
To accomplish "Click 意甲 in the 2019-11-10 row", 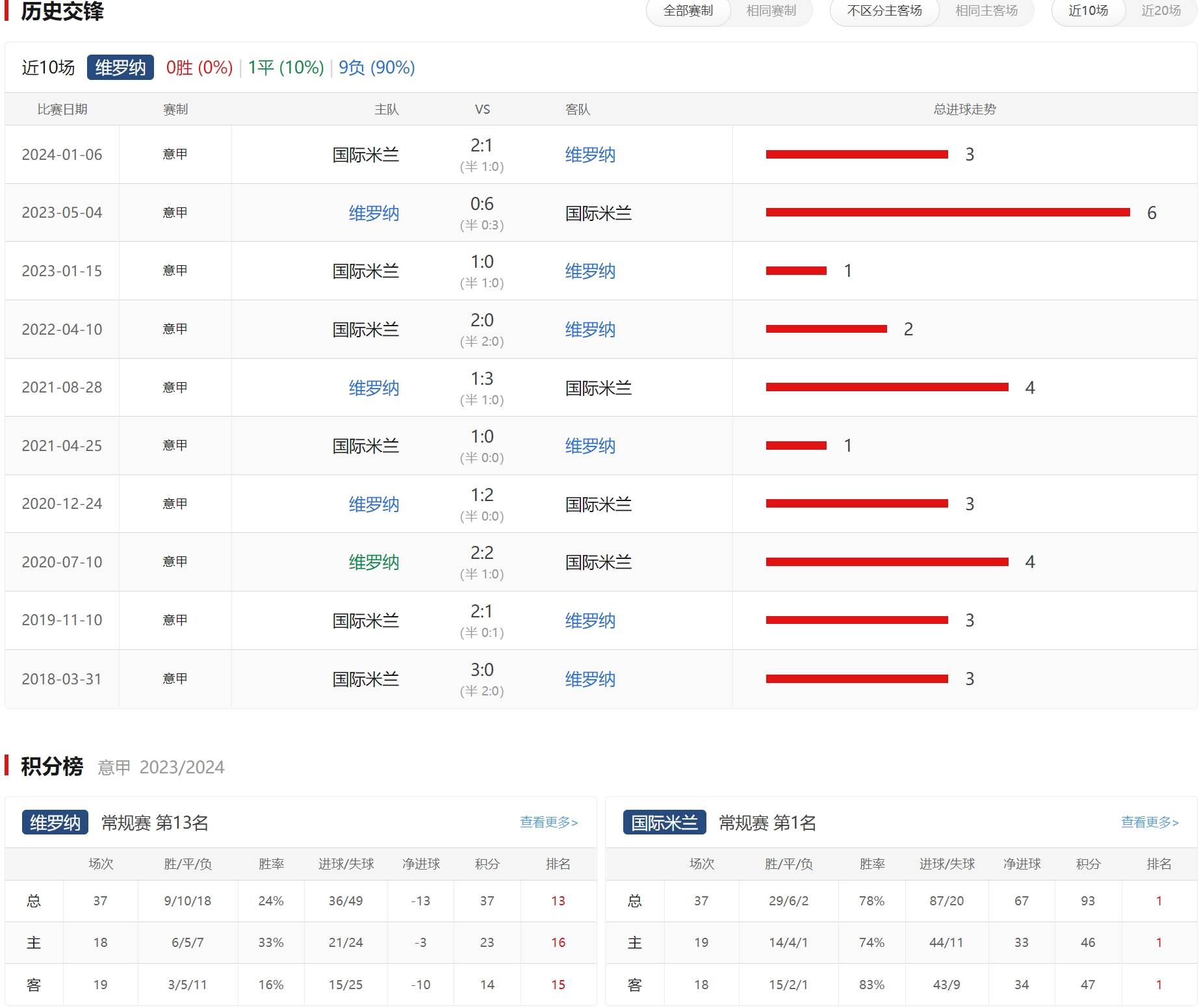I will (175, 620).
